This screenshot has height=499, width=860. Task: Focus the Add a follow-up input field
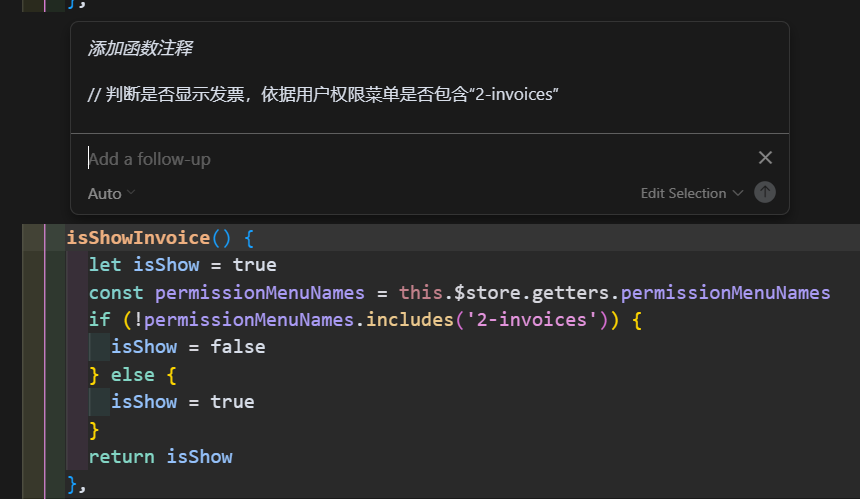[x=417, y=159]
